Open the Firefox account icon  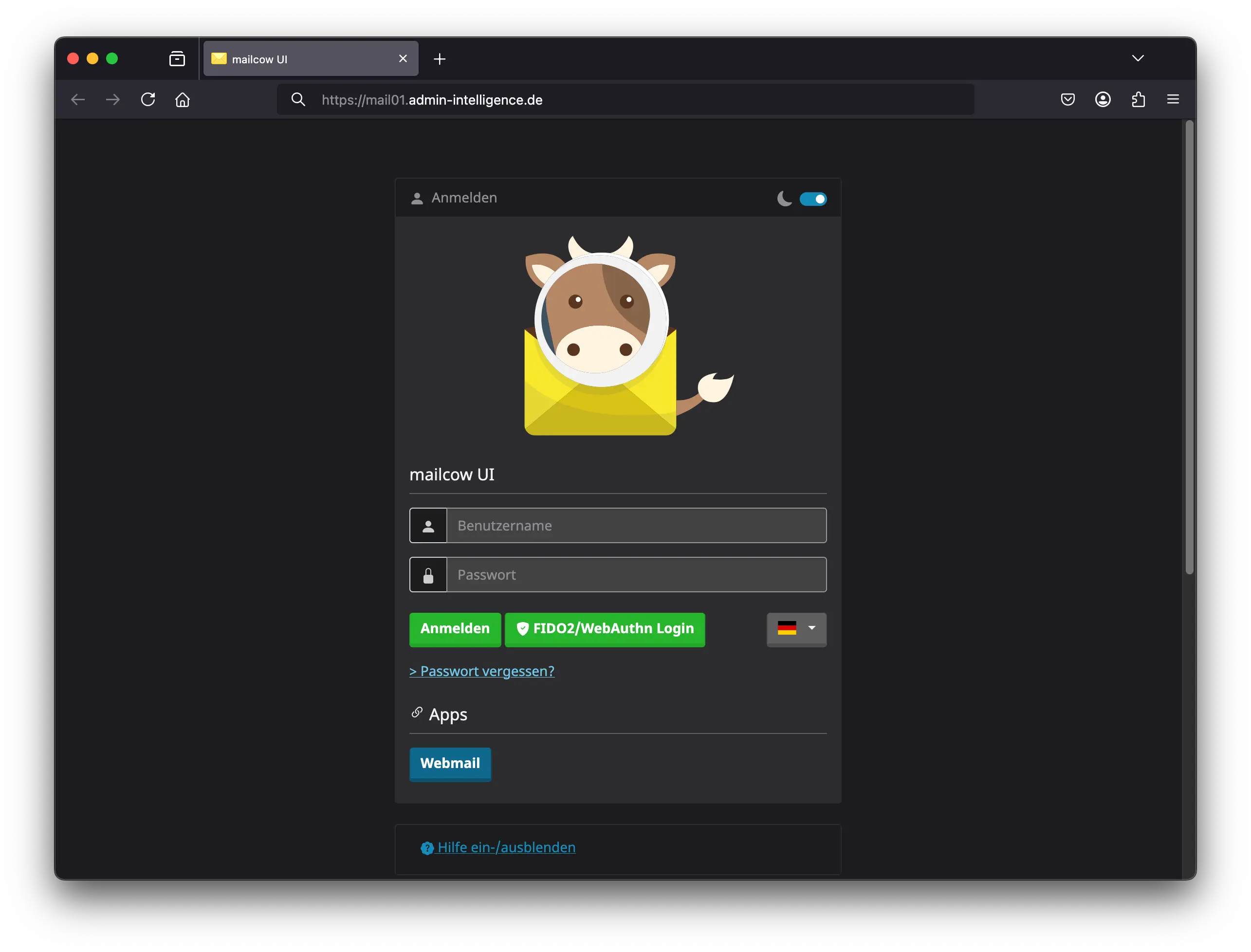pos(1103,100)
